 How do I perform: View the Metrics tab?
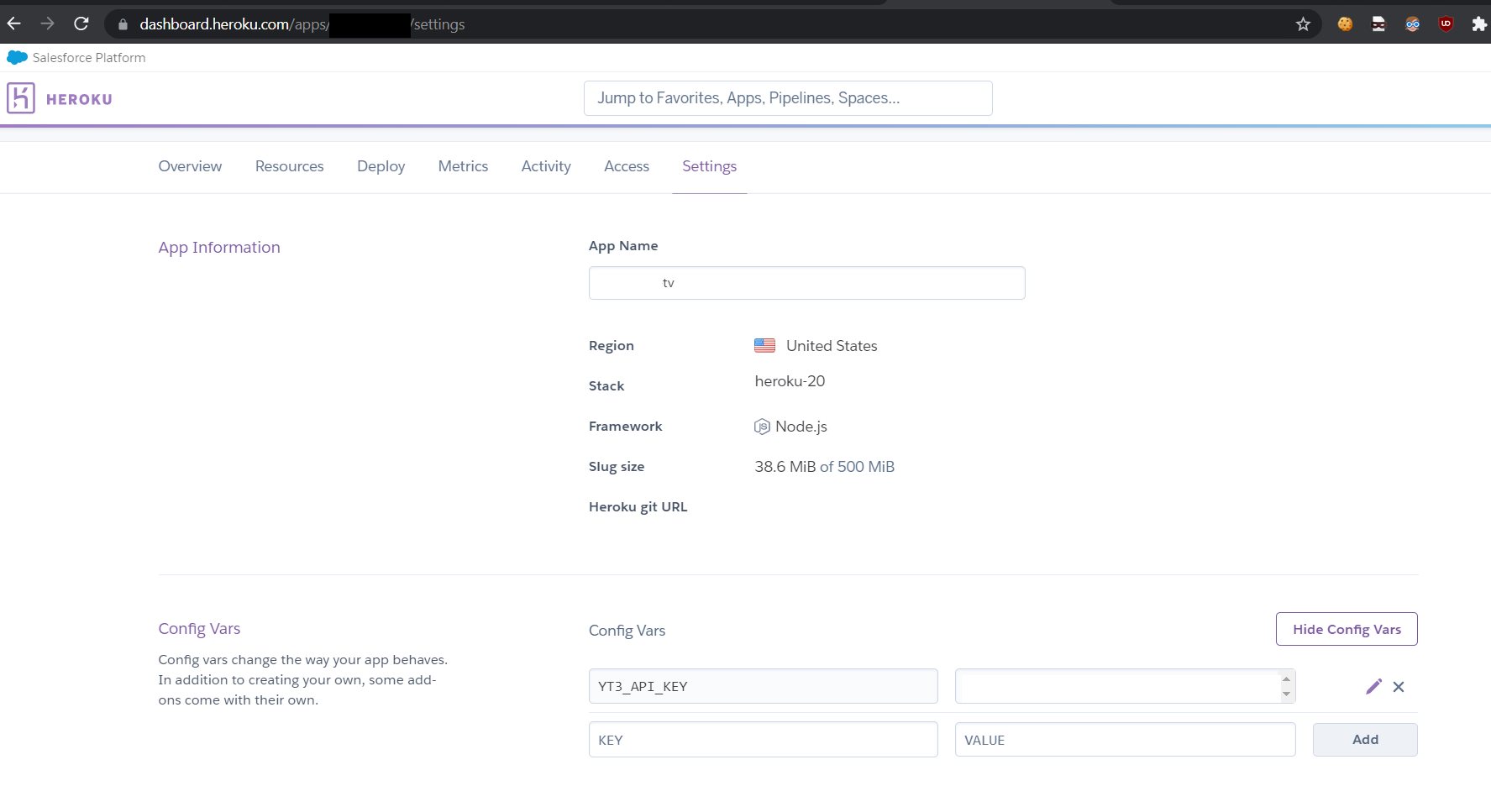[463, 166]
